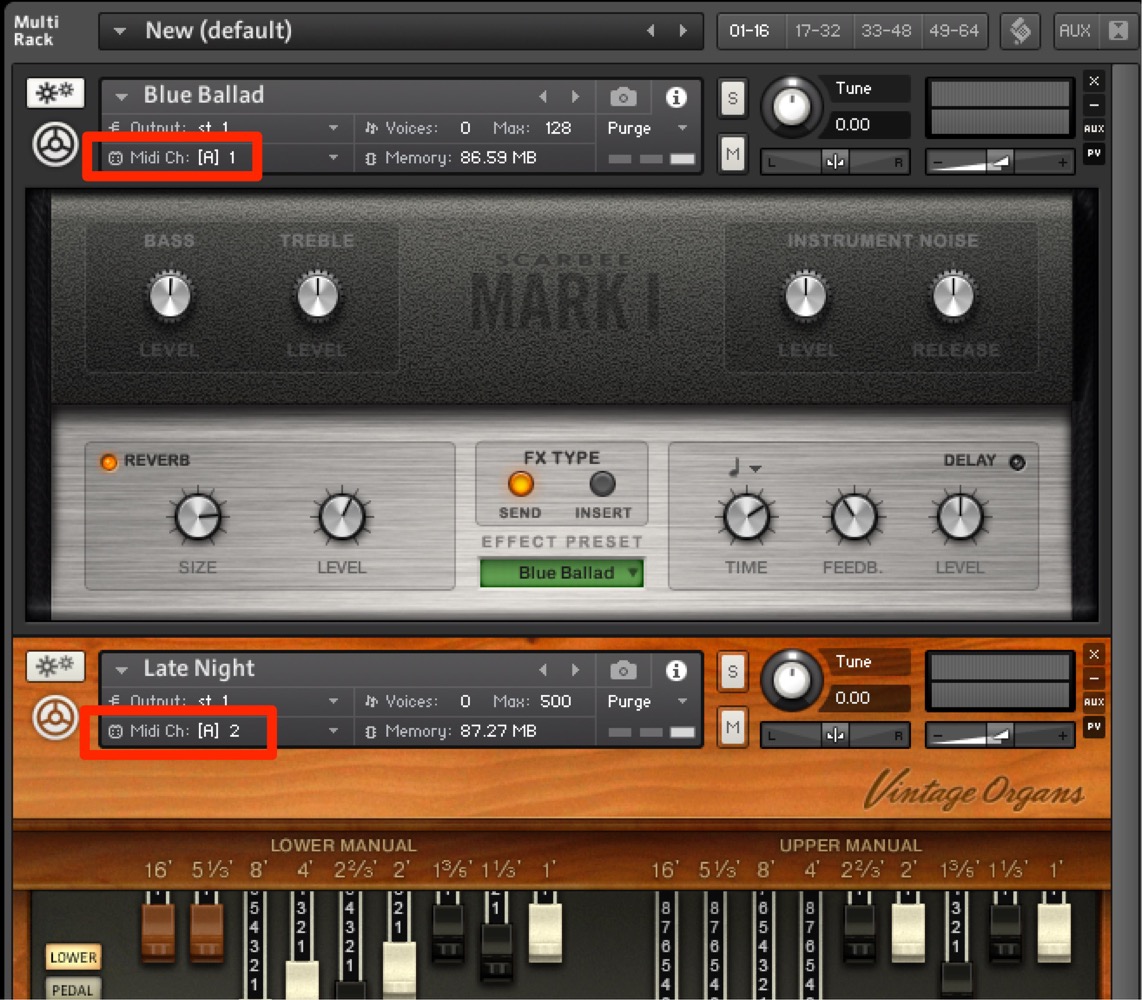Click the PEDAL button
Viewport: 1142px width, 1000px height.
pyautogui.click(x=72, y=989)
